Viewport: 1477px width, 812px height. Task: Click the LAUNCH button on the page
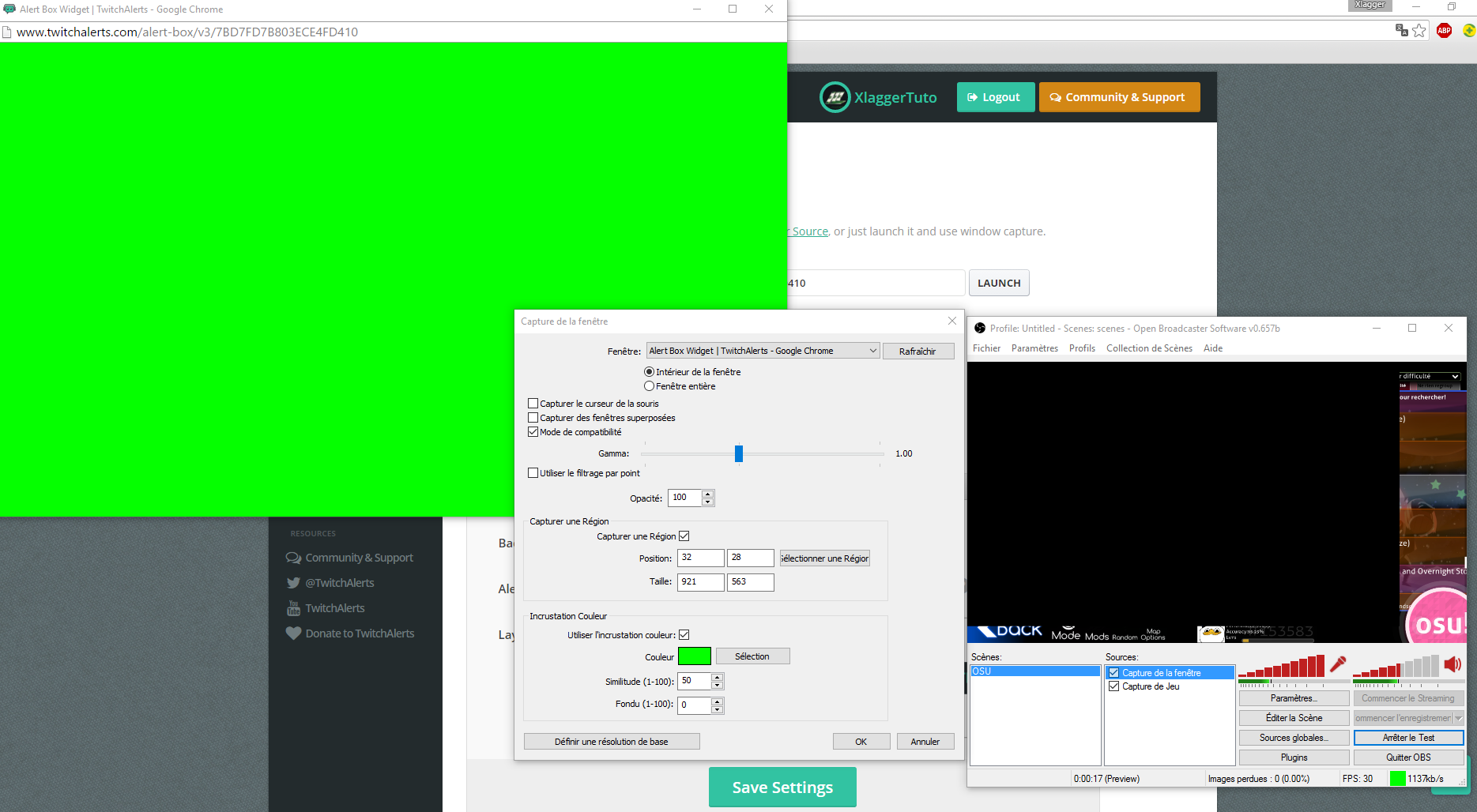click(999, 283)
